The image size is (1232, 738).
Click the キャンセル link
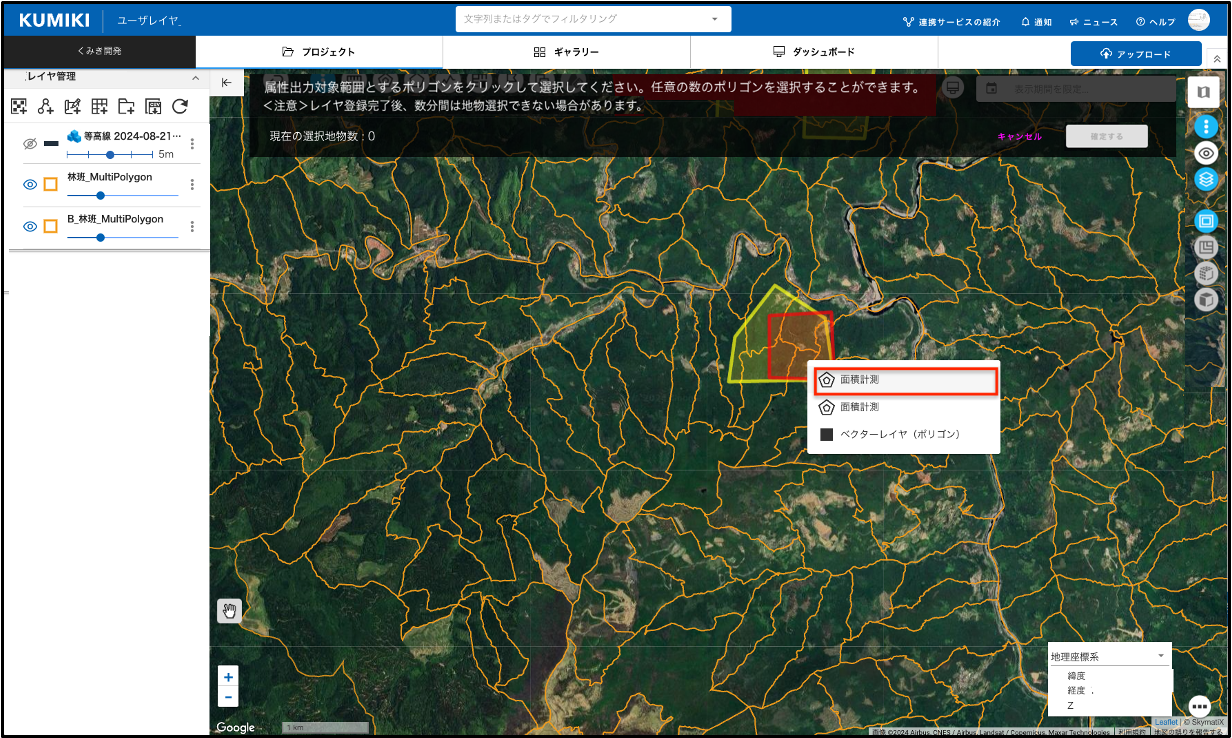click(1019, 137)
